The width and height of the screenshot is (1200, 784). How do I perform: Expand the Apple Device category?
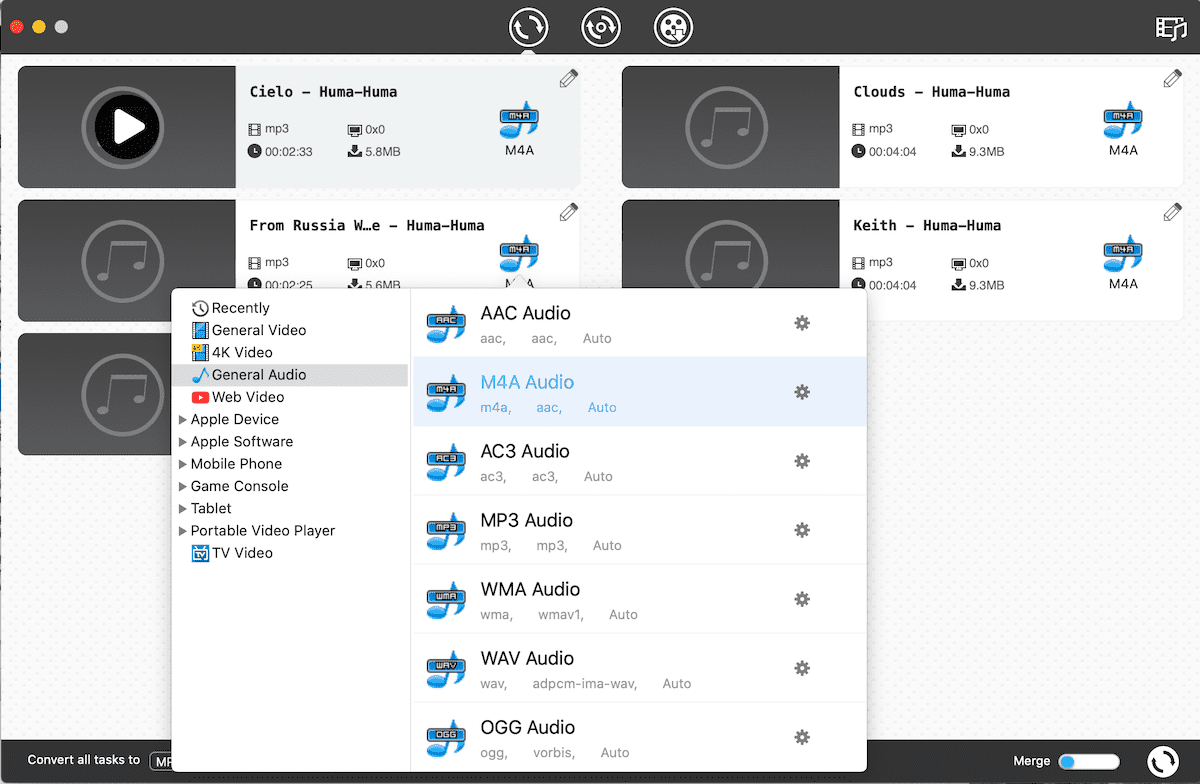(183, 420)
